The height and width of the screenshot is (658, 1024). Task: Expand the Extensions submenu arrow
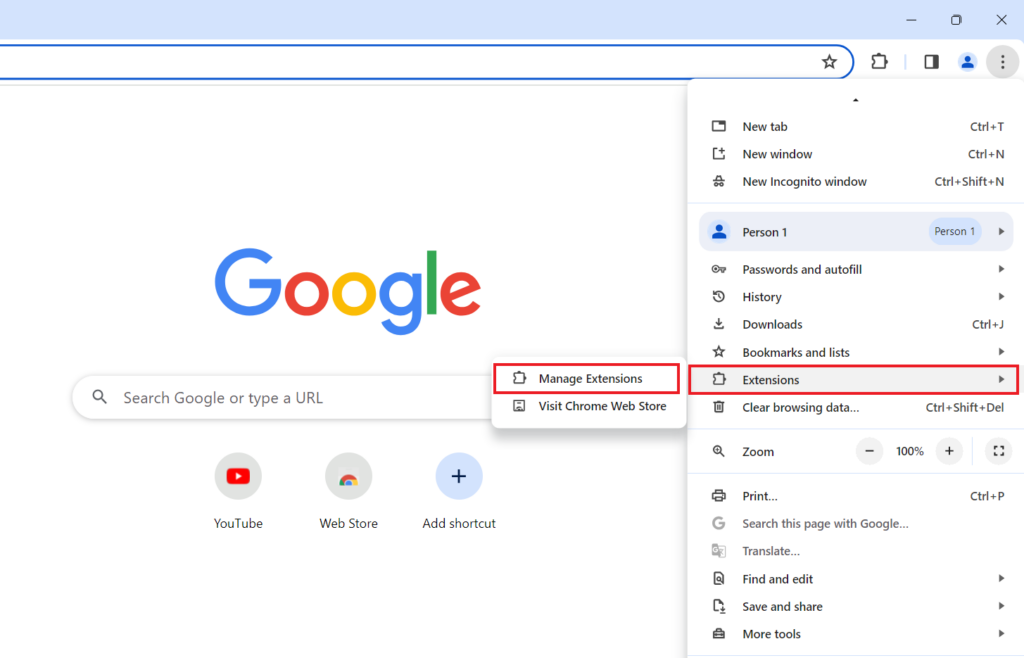pyautogui.click(x=1001, y=379)
